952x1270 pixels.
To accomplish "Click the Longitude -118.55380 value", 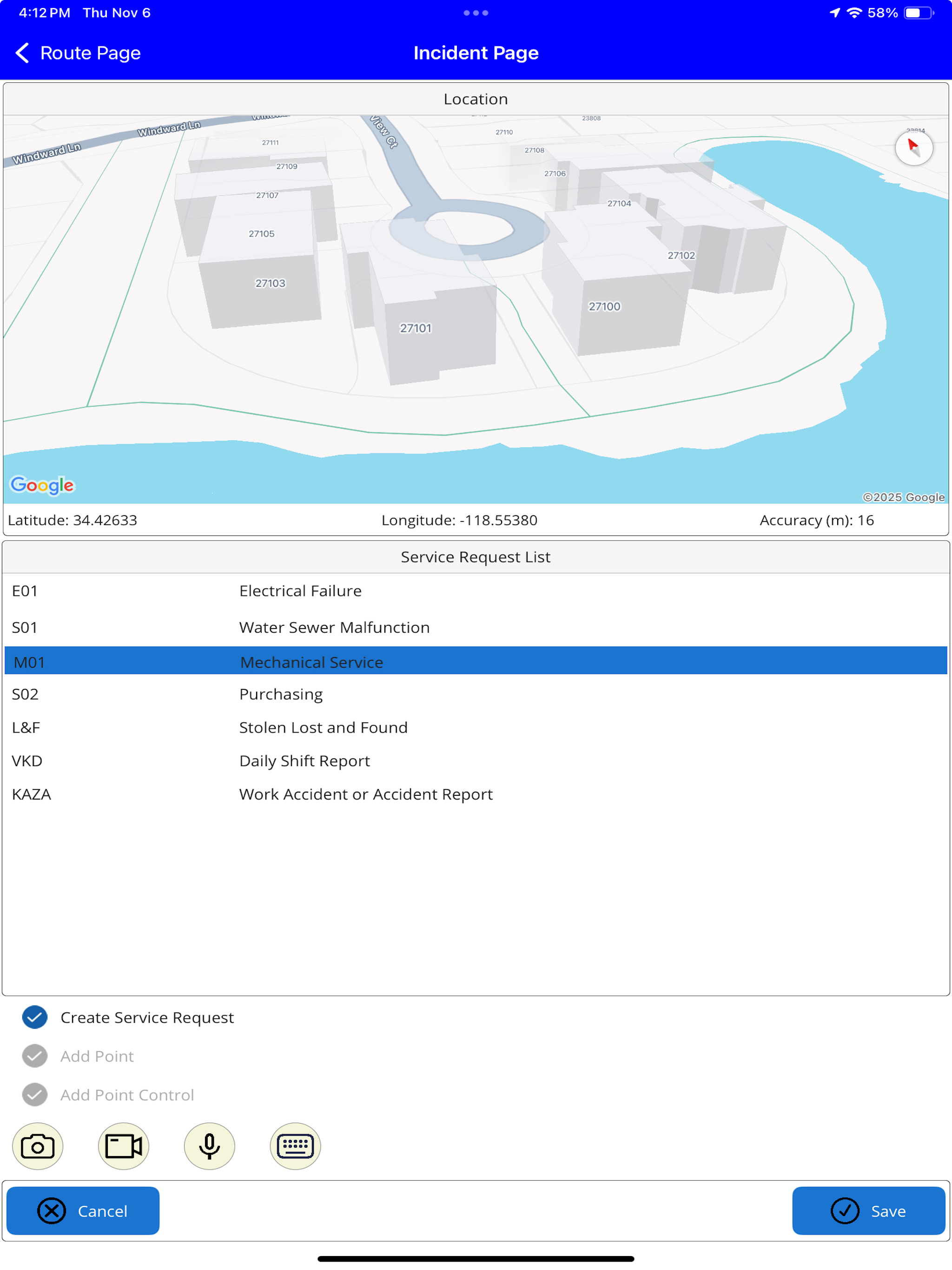I will point(459,520).
